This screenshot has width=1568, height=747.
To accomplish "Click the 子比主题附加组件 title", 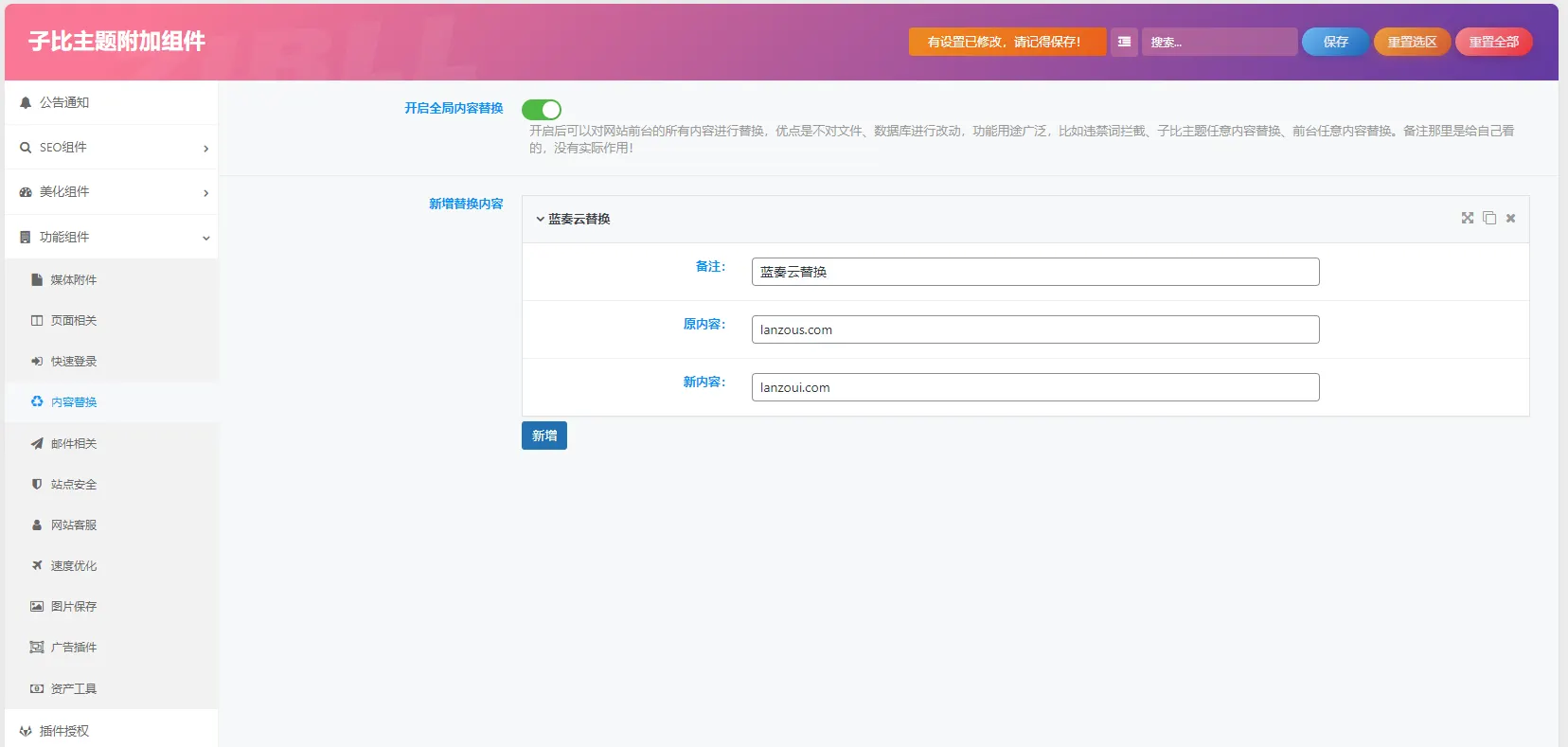I will [x=116, y=41].
